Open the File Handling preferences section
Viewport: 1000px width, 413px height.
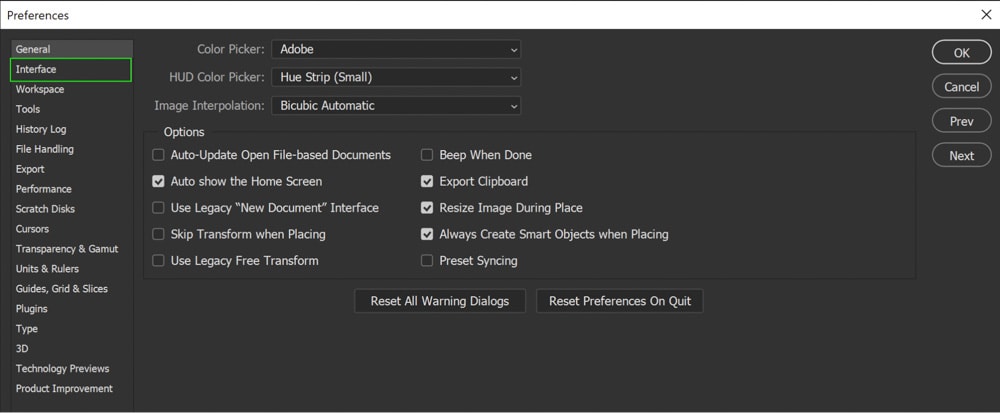tap(71, 149)
